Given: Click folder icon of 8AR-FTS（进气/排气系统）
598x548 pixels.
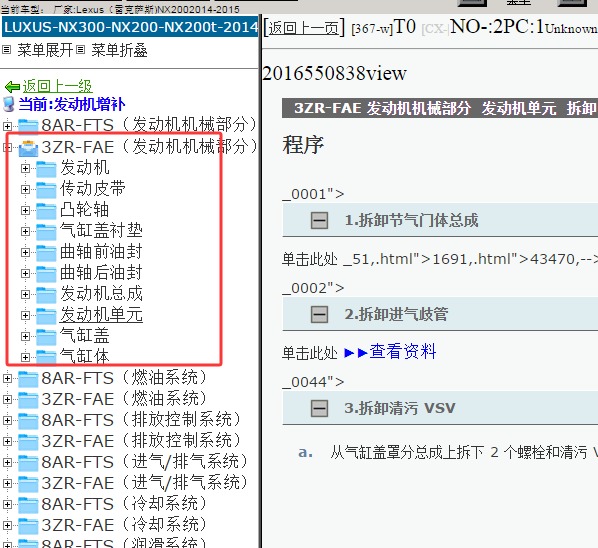Looking at the screenshot, I should pos(28,463).
